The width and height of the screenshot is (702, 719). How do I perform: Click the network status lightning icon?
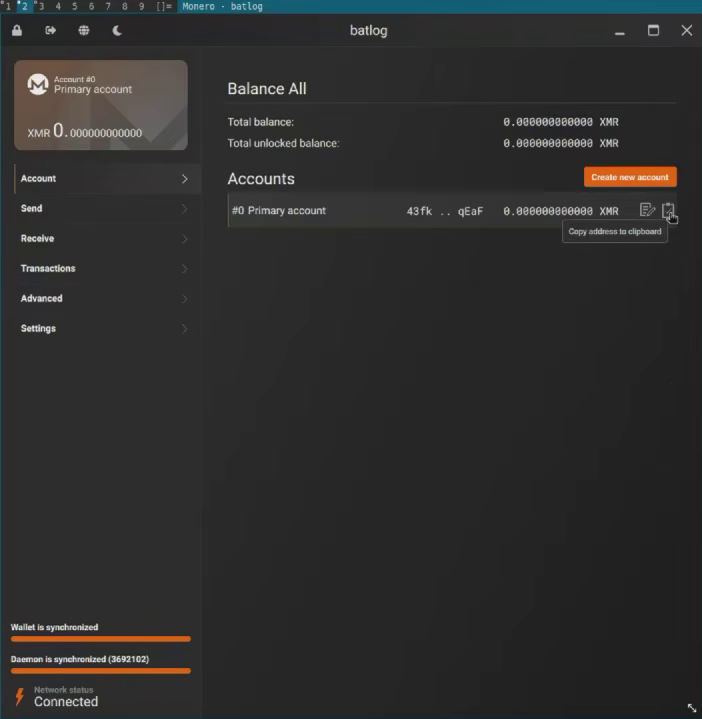(19, 696)
